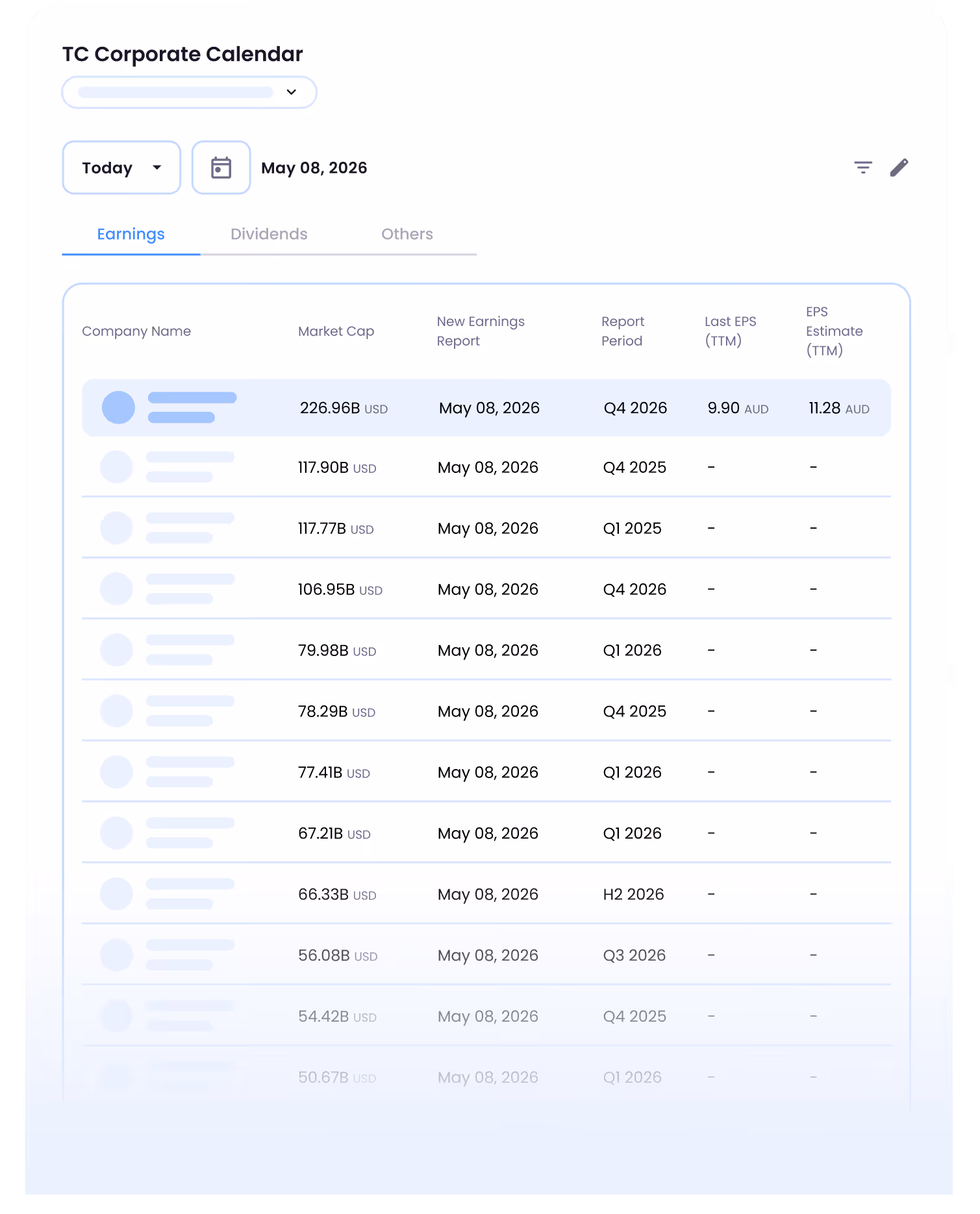
Task: Click the Q4 2026 period in 106.95B row
Action: [634, 590]
